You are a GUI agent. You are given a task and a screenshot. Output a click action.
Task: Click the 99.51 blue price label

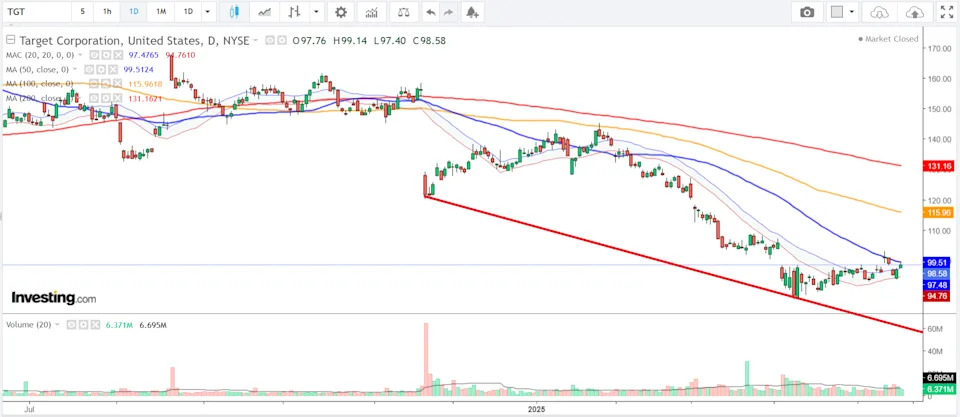(936, 262)
